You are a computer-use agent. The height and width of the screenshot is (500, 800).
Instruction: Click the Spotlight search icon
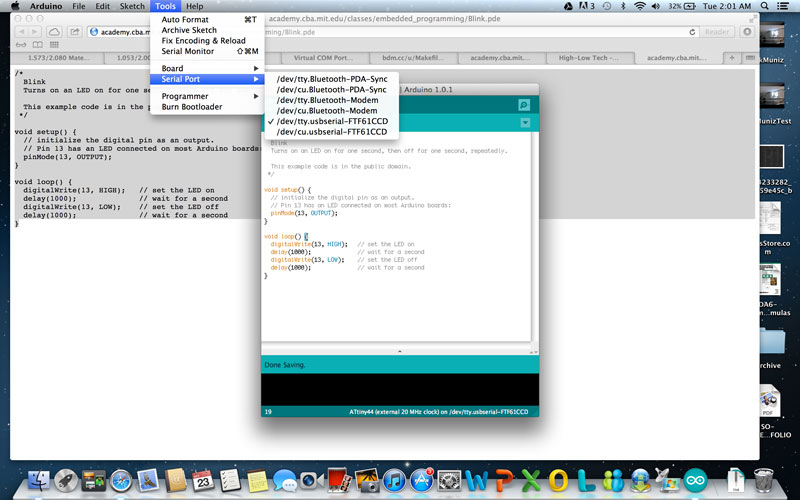pos(766,6)
